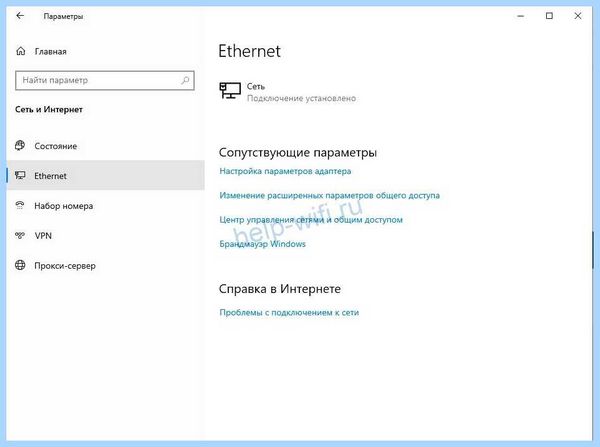Open the Набор номера section
The image size is (600, 447).
point(106,206)
